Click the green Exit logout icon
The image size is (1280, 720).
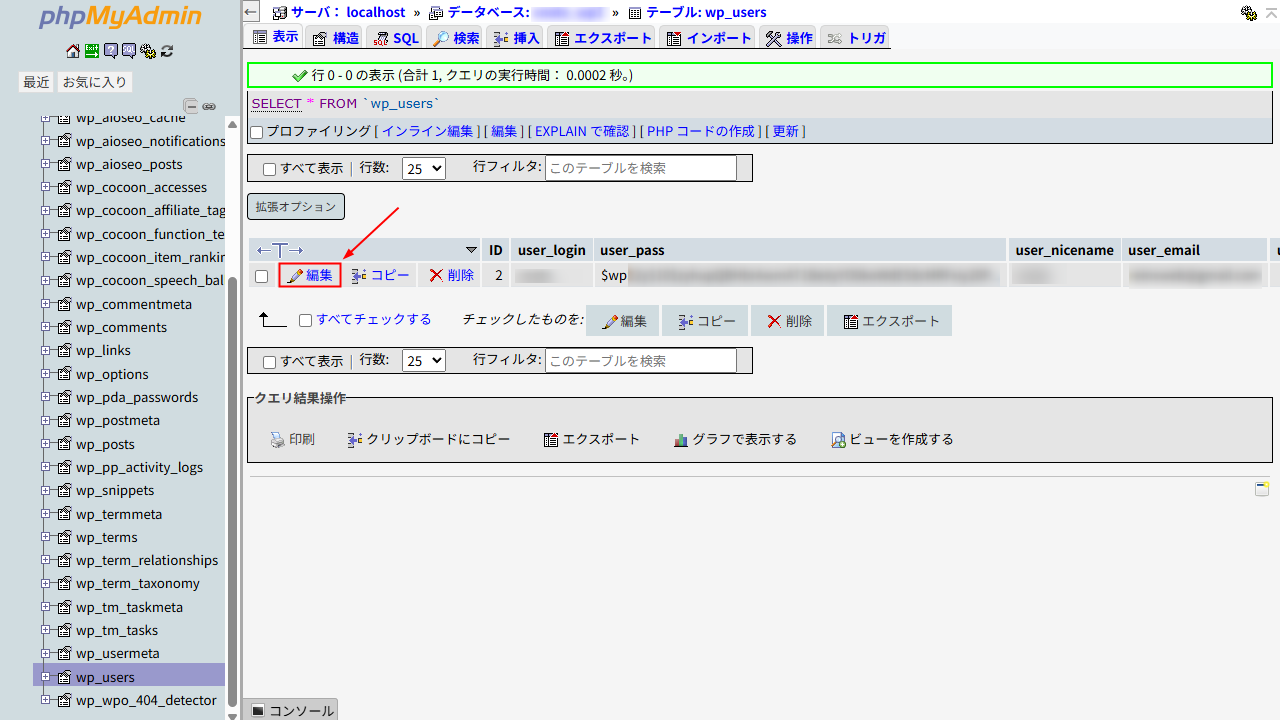click(92, 51)
